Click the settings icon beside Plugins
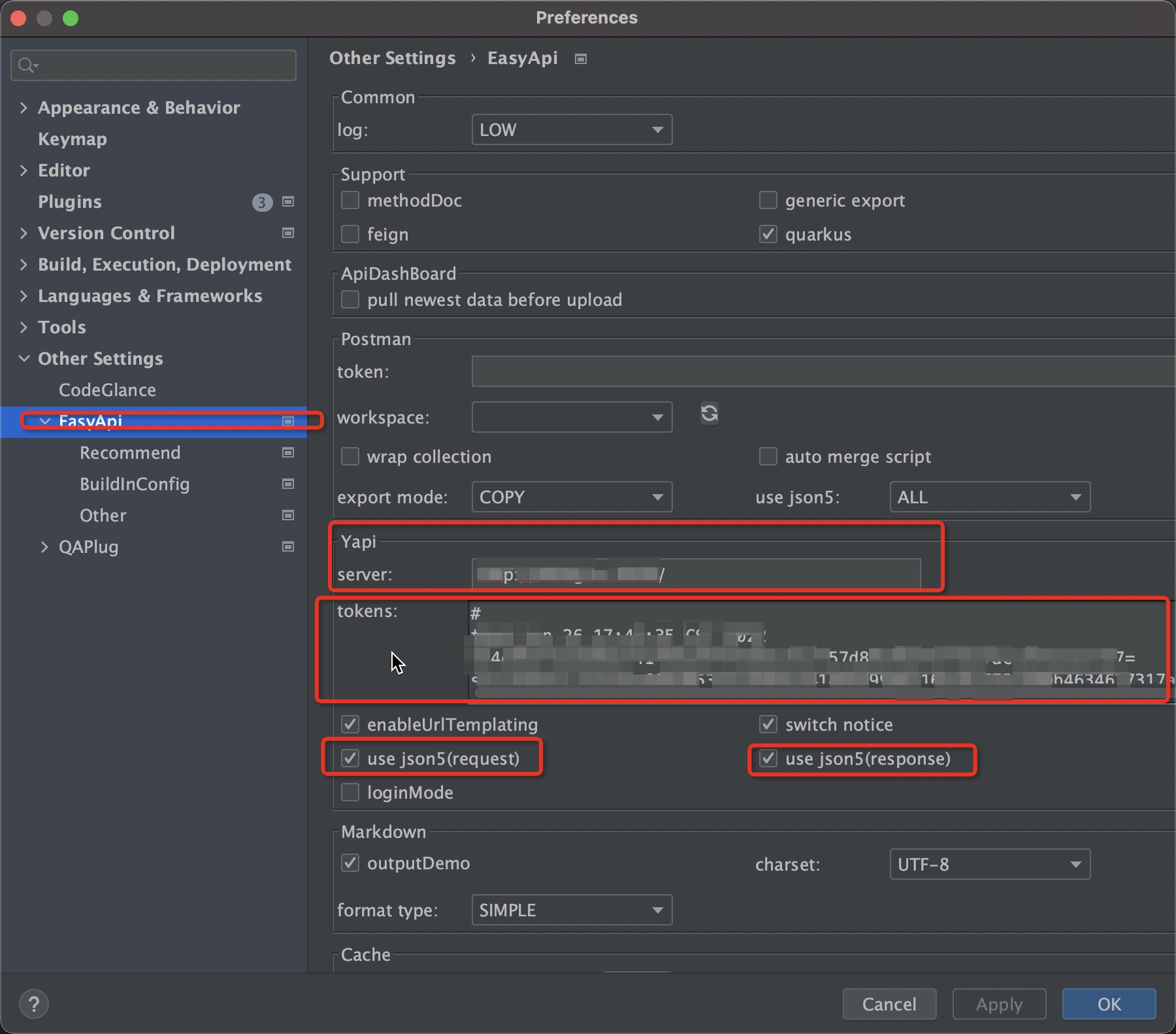 pos(287,202)
